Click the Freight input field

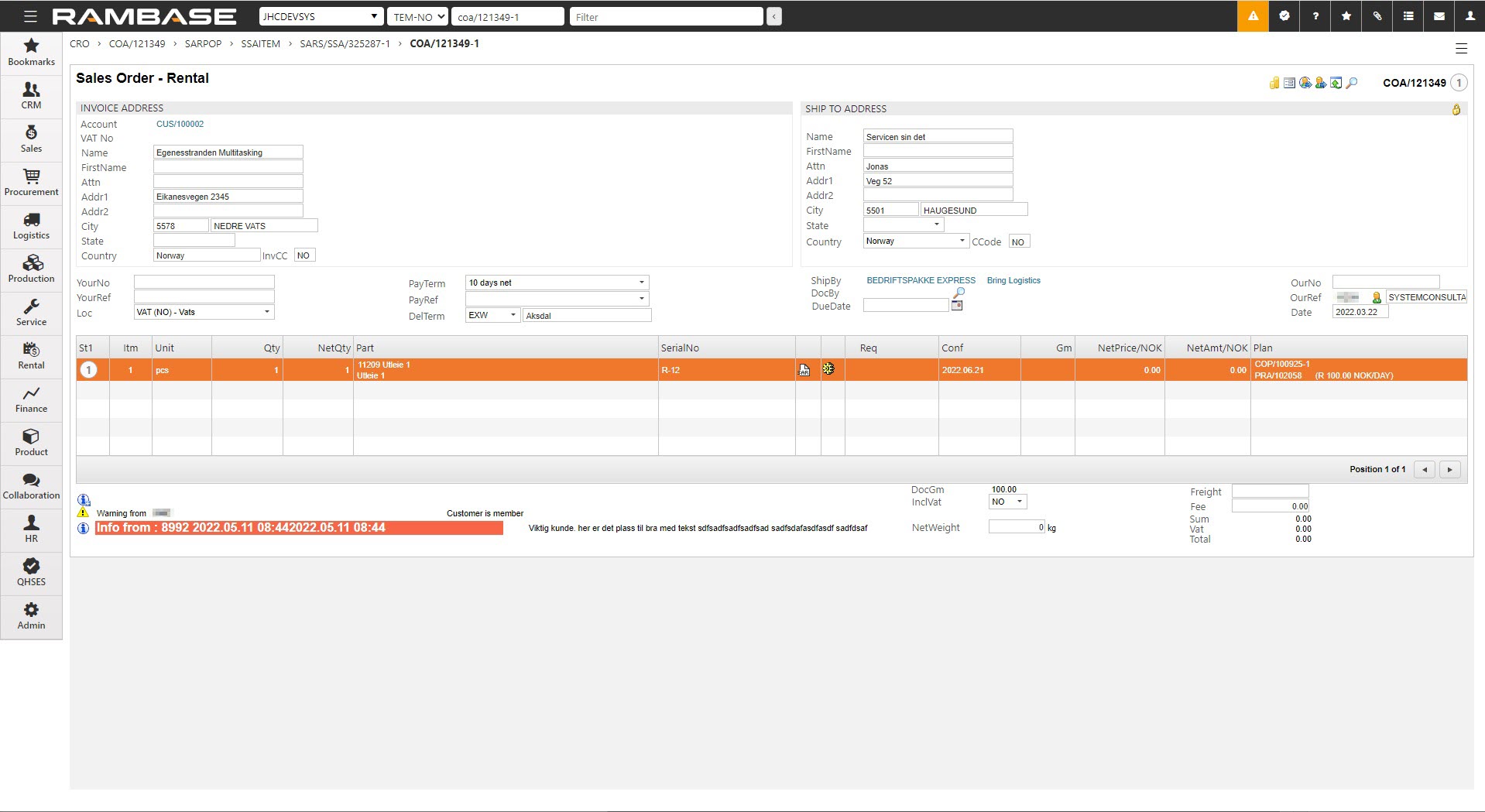click(x=1270, y=492)
